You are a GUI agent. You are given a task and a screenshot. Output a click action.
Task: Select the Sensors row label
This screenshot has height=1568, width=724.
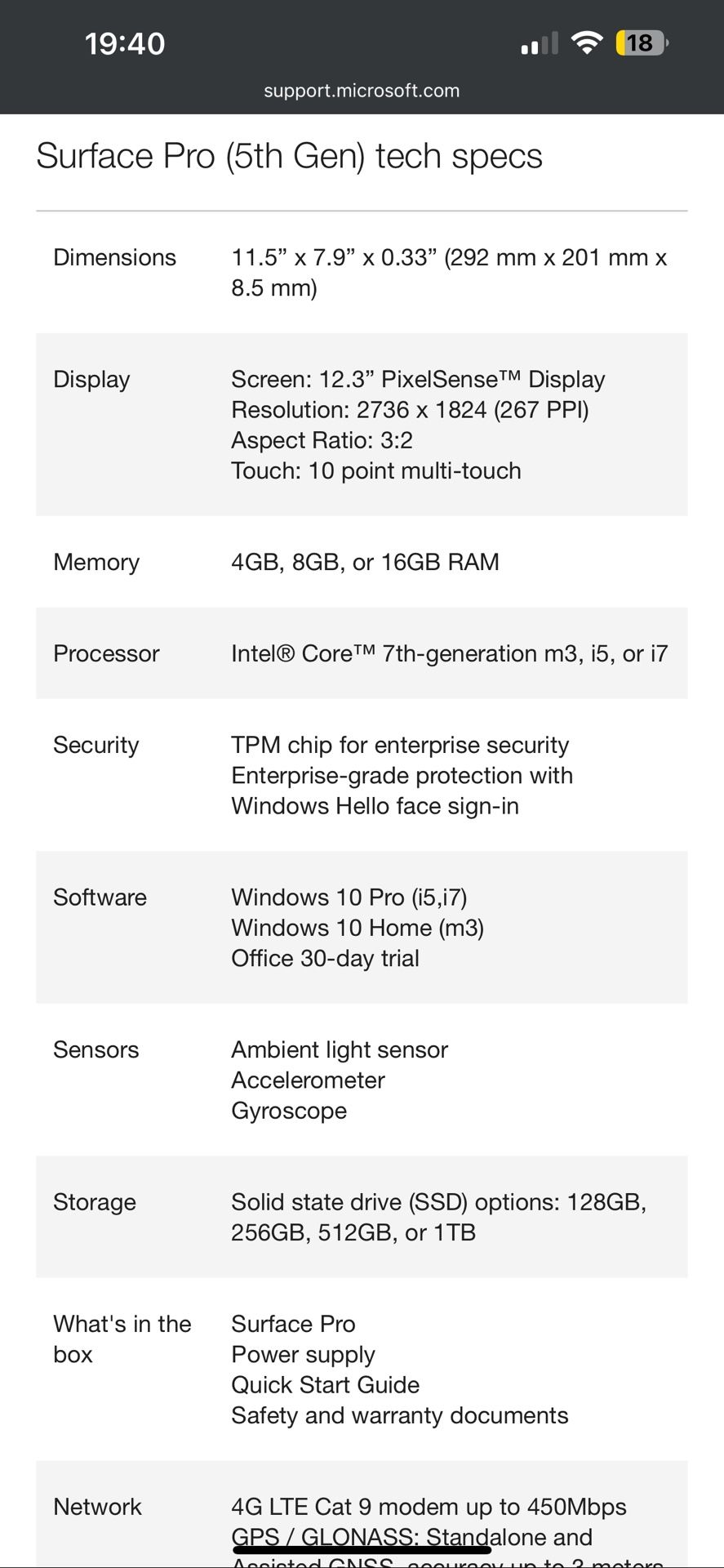pyautogui.click(x=96, y=1049)
